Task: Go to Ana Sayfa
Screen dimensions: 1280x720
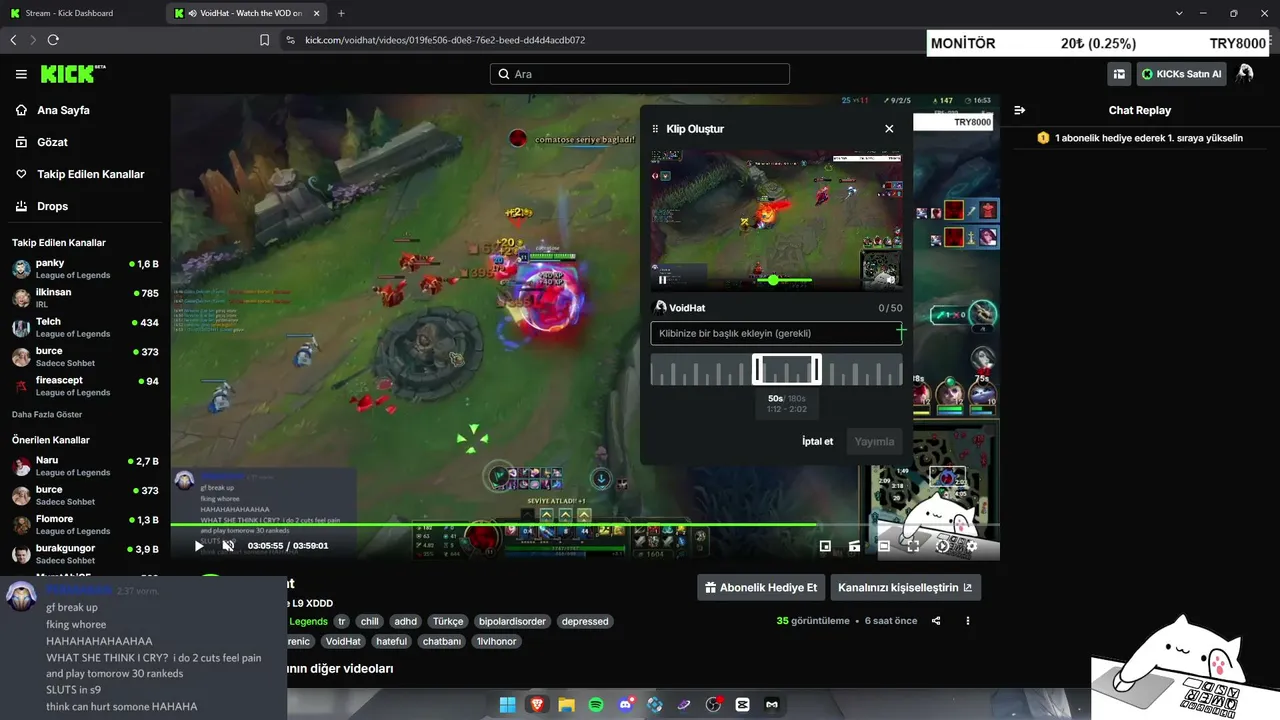Action: click(63, 110)
